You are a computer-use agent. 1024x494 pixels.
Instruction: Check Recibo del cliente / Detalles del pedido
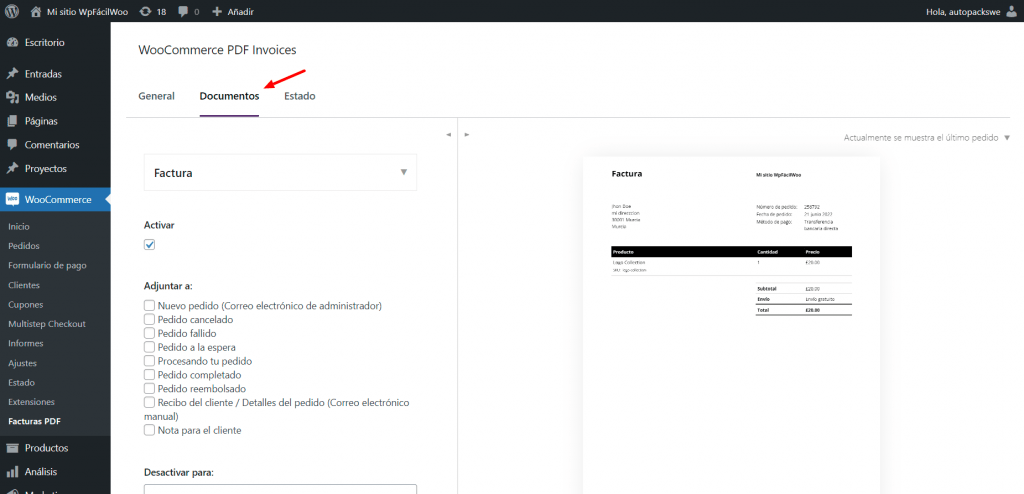[x=150, y=403]
